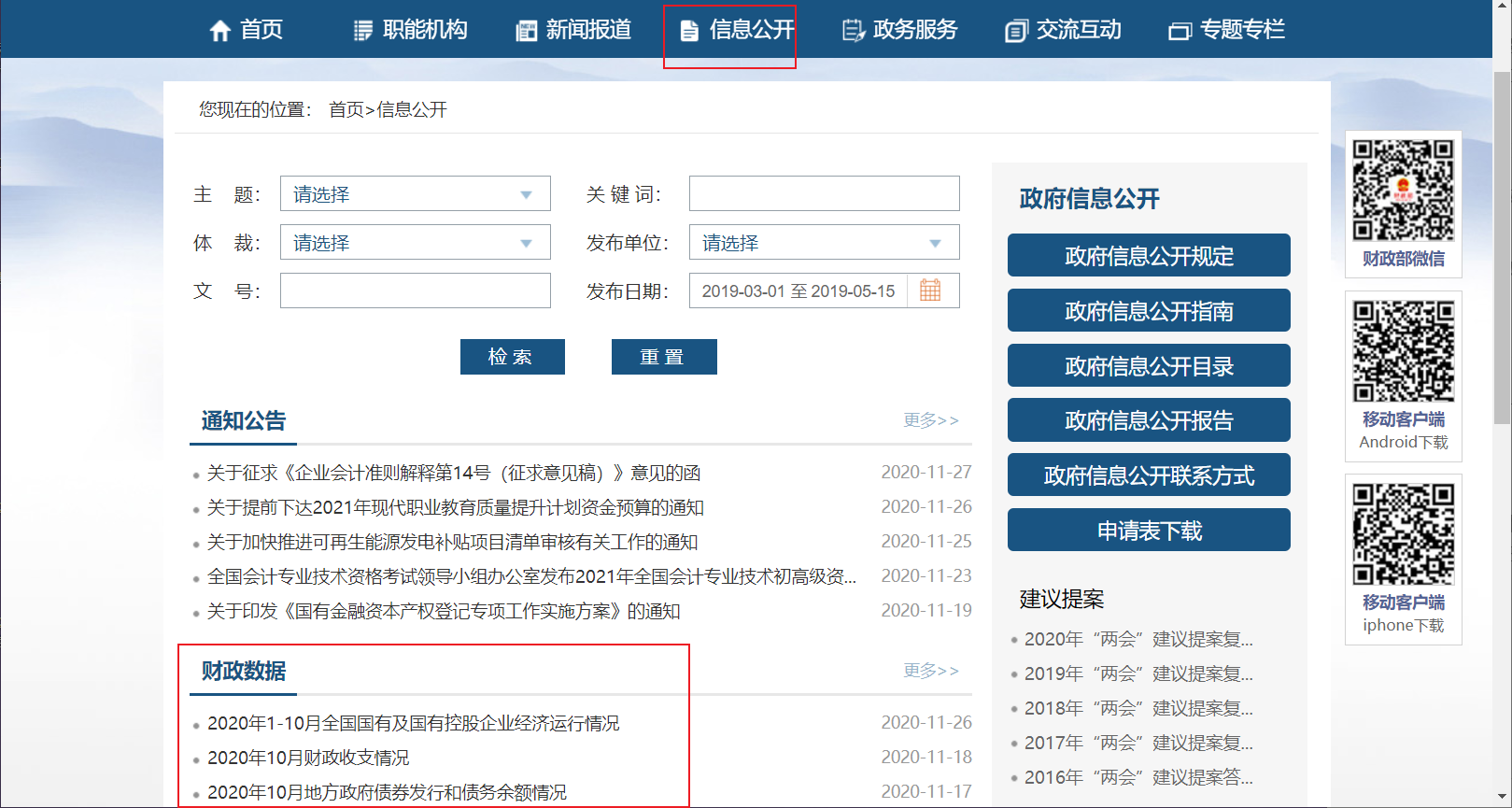Open 政府信息公开指南 button
Screen dimensions: 1512x808
click(x=1149, y=311)
